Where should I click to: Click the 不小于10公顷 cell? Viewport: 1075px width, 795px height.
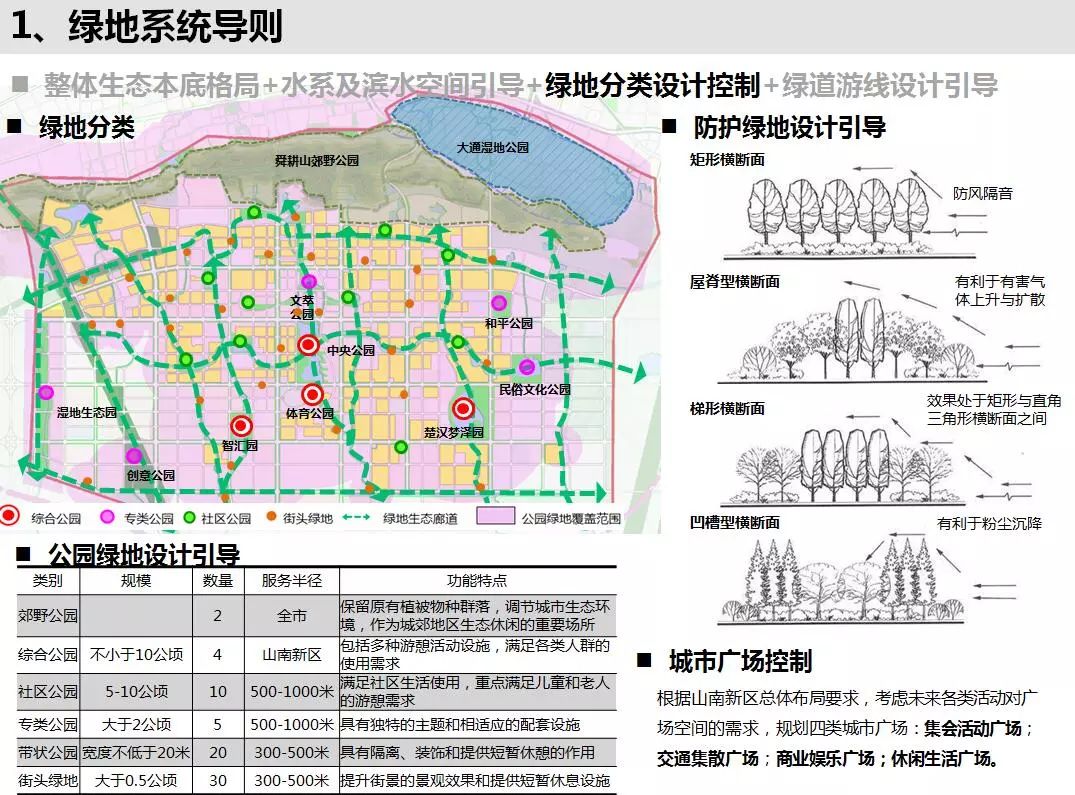click(136, 655)
